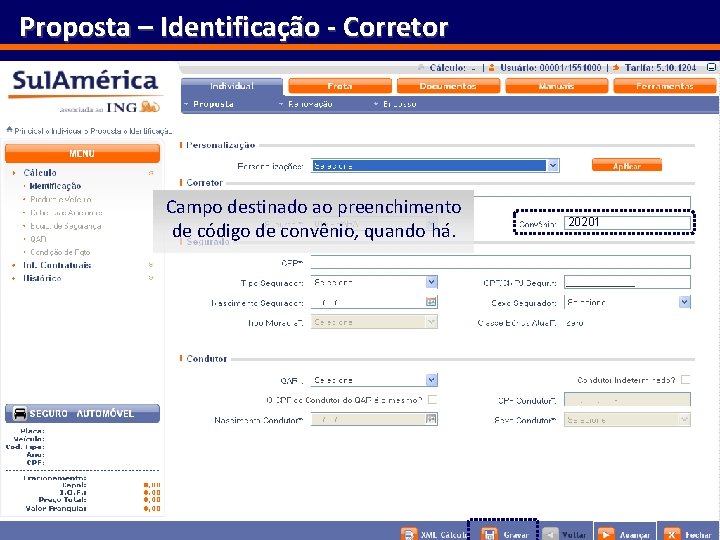
Task: Open the Endosso submenu
Action: tap(399, 104)
